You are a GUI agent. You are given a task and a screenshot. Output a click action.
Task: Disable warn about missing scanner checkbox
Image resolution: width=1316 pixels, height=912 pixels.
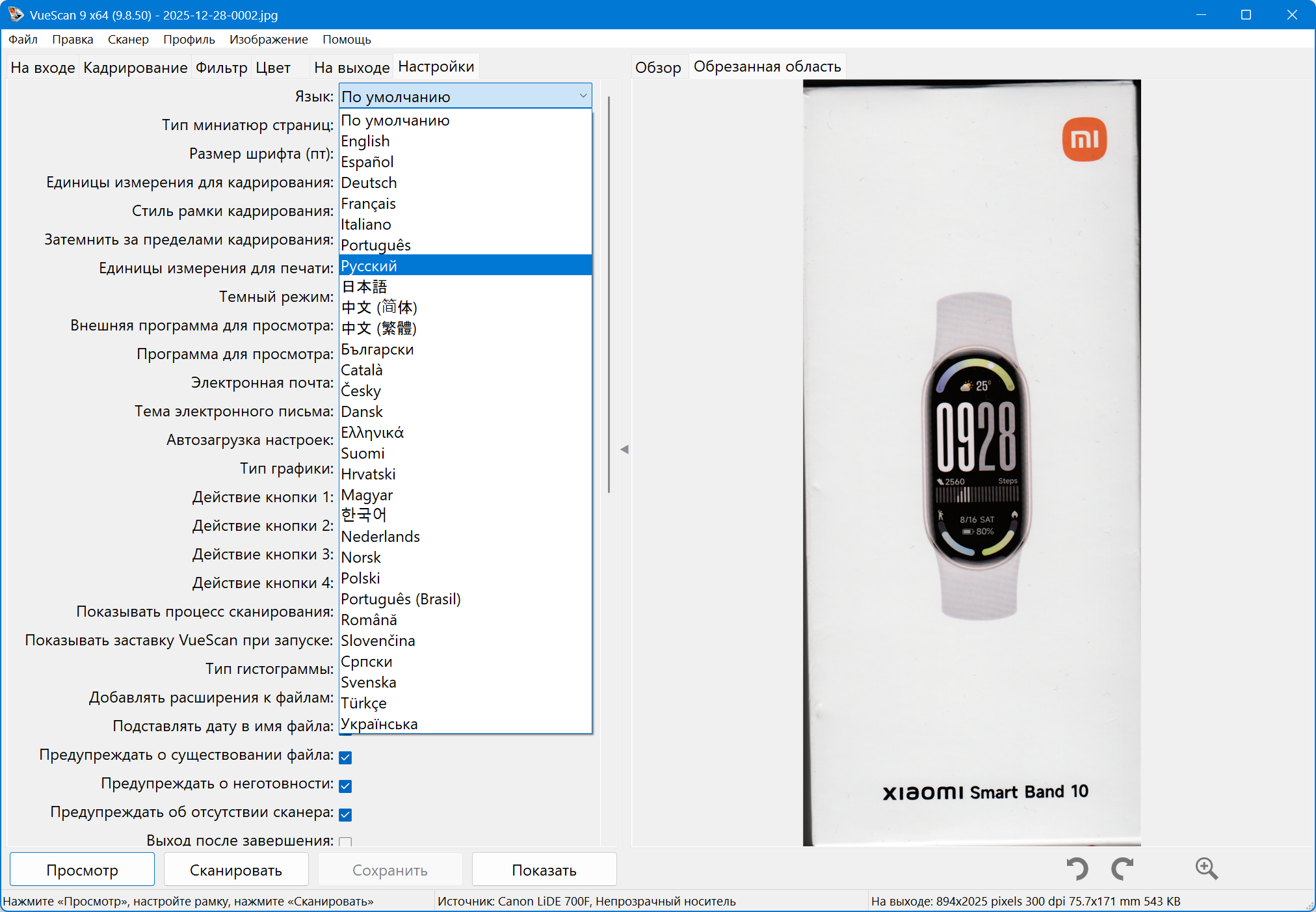345,814
